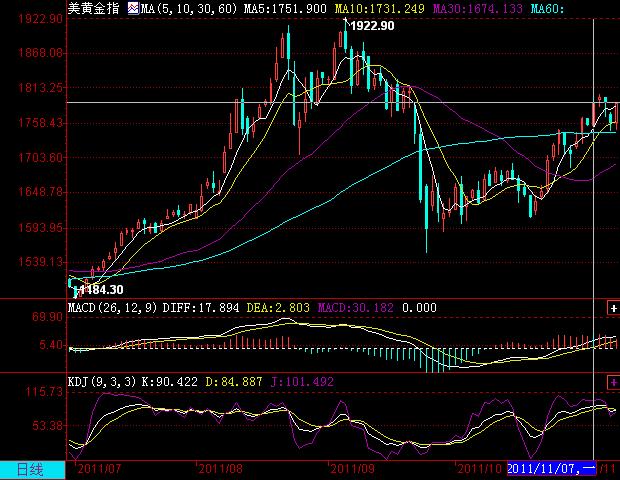The image size is (620, 480).
Task: Click the 1758.43 price axis label
Action: coord(41,123)
